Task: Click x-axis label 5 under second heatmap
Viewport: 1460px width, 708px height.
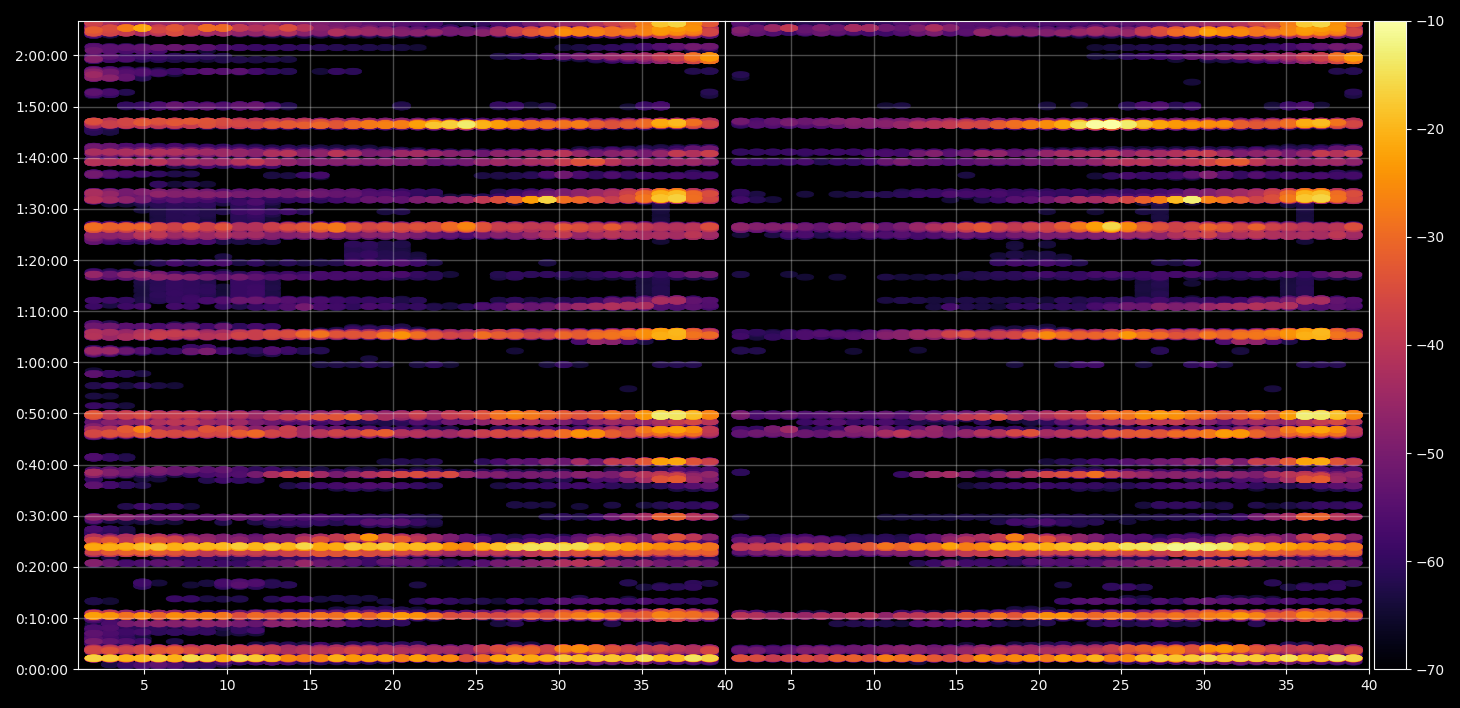Action: point(791,685)
